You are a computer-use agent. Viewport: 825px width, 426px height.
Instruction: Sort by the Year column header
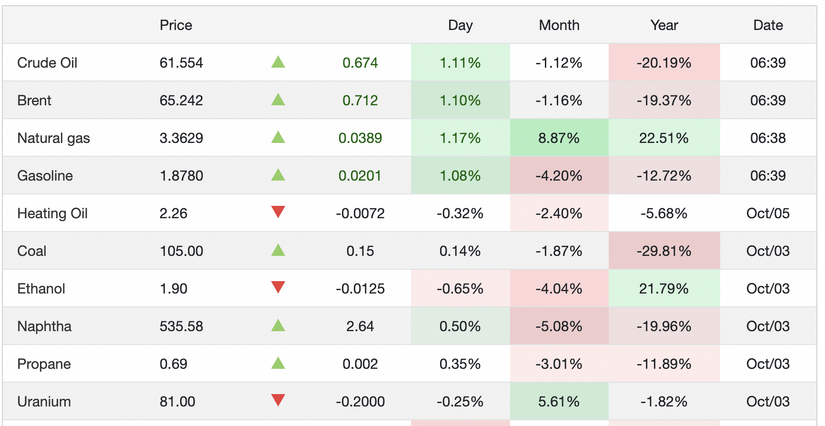tap(664, 25)
